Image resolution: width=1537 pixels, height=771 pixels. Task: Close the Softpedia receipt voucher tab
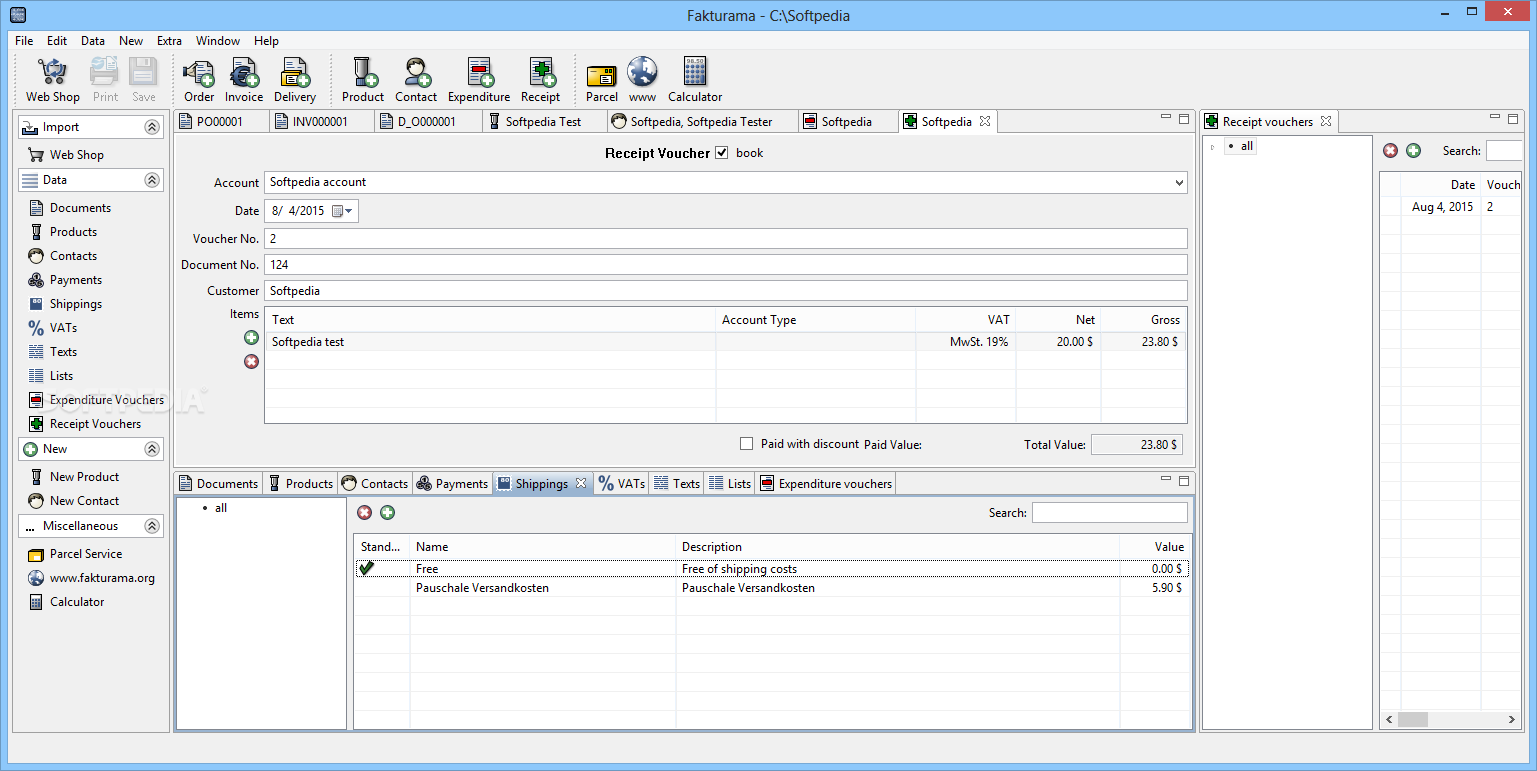[x=984, y=121]
